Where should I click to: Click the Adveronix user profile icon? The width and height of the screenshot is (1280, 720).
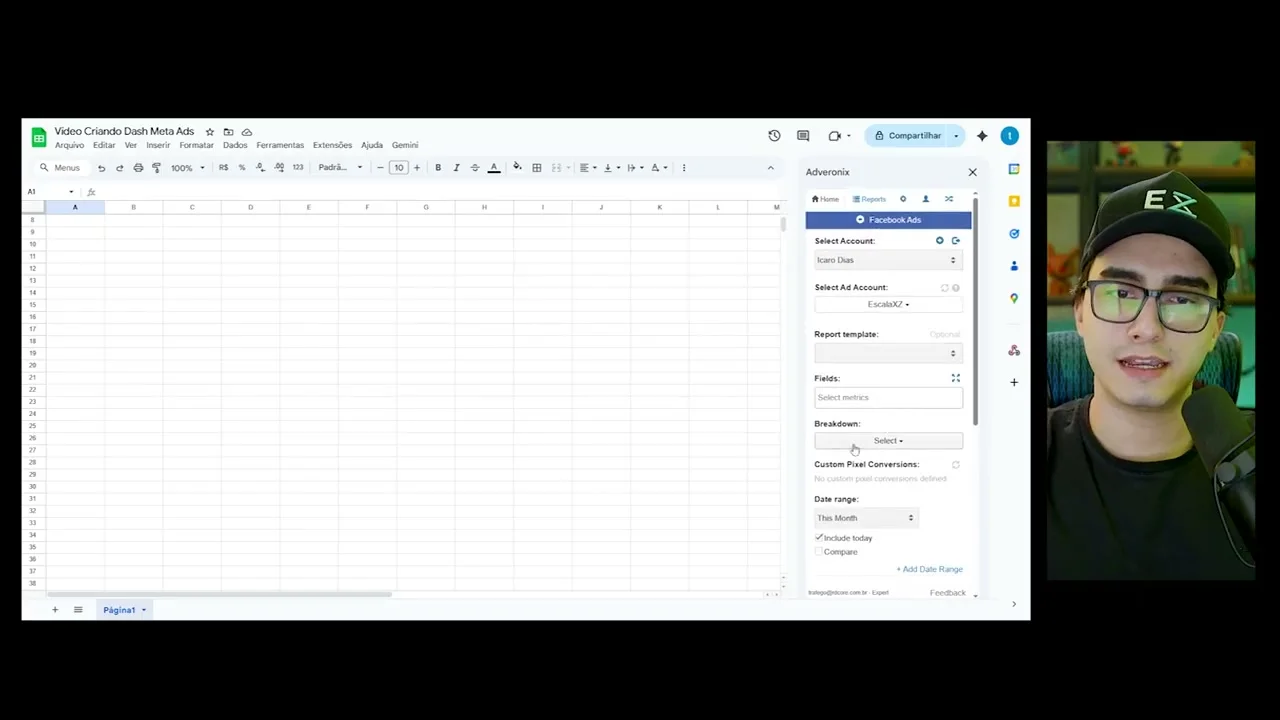(925, 199)
